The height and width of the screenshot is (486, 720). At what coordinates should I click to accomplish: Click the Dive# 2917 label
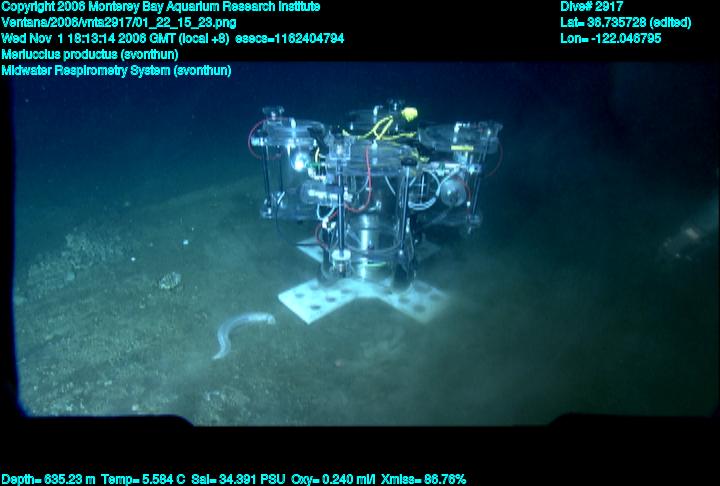point(591,7)
